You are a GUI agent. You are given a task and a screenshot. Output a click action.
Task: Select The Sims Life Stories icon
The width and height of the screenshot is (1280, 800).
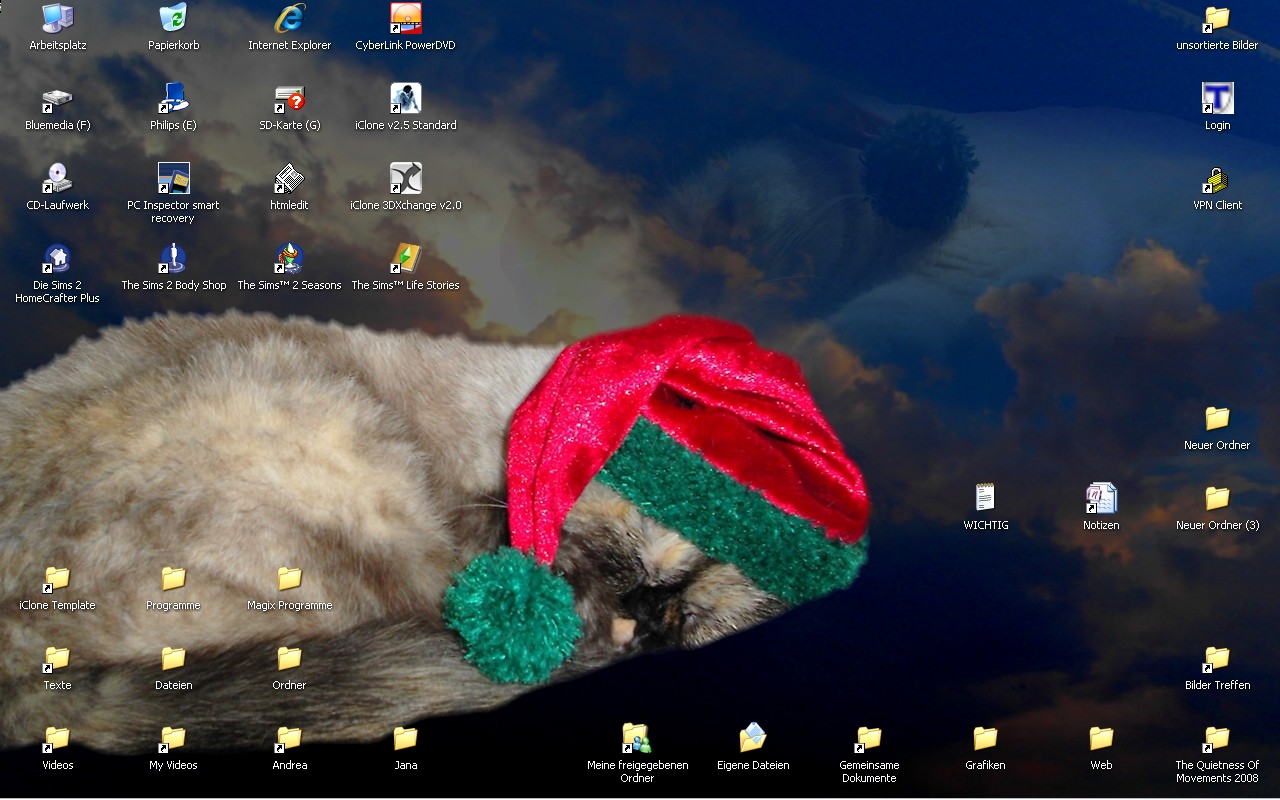[x=405, y=259]
